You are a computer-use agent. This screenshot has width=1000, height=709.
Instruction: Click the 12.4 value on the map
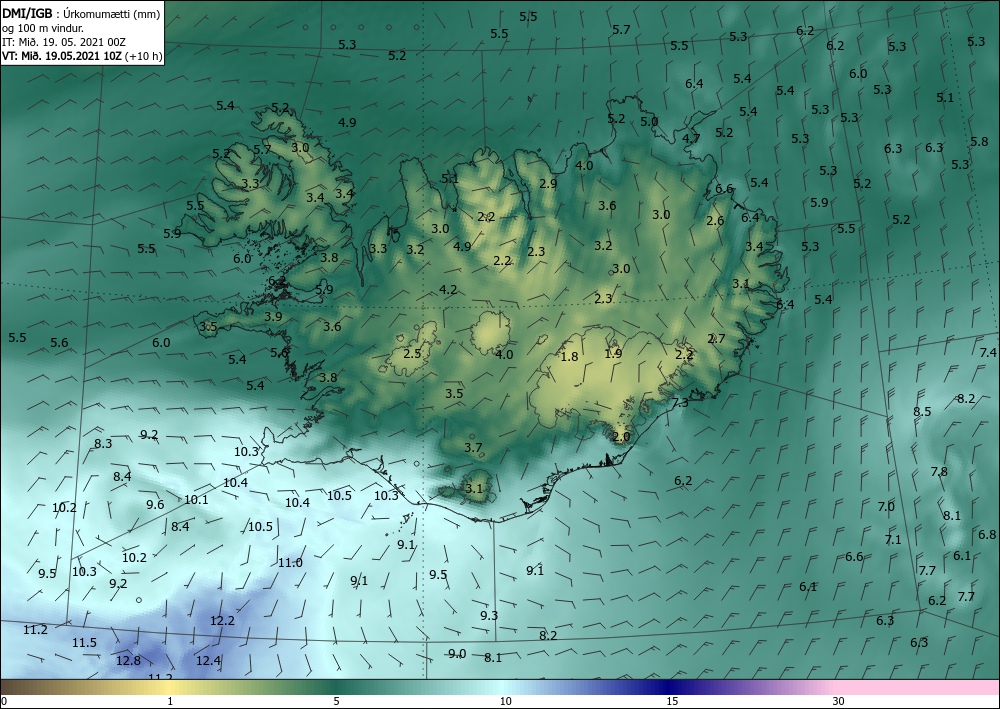pyautogui.click(x=208, y=661)
